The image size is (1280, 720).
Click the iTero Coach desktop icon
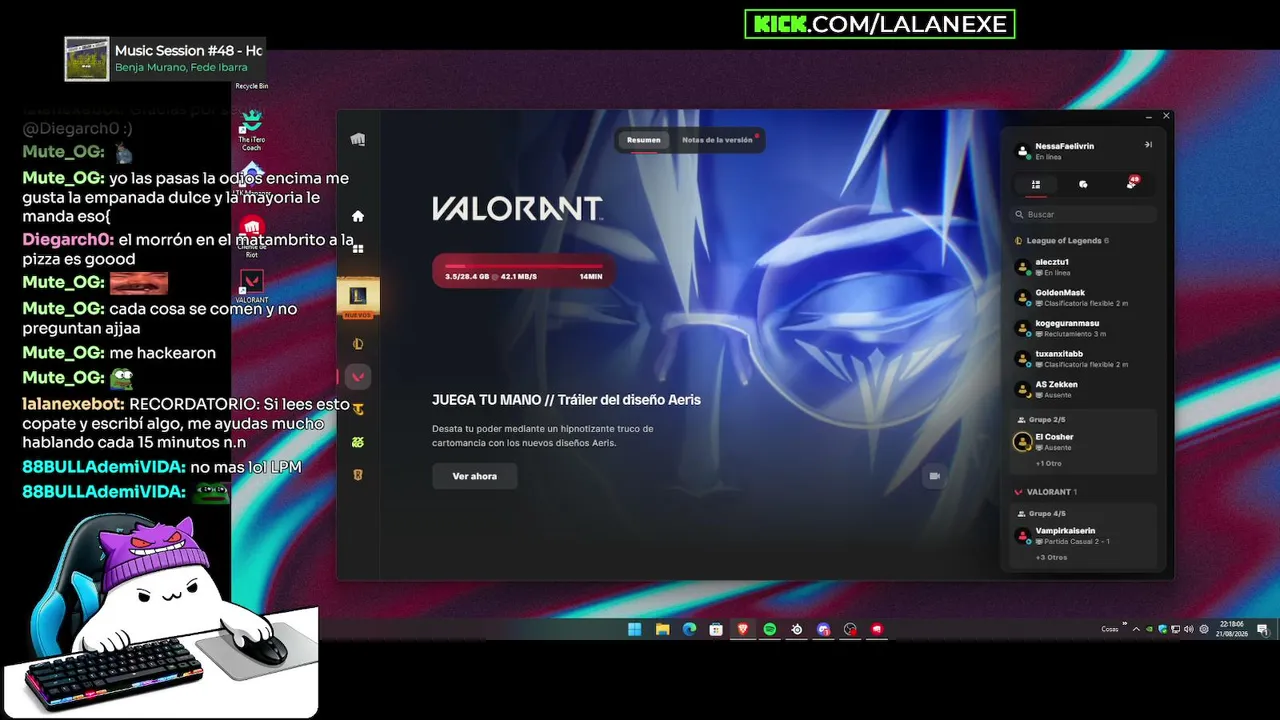[x=252, y=130]
